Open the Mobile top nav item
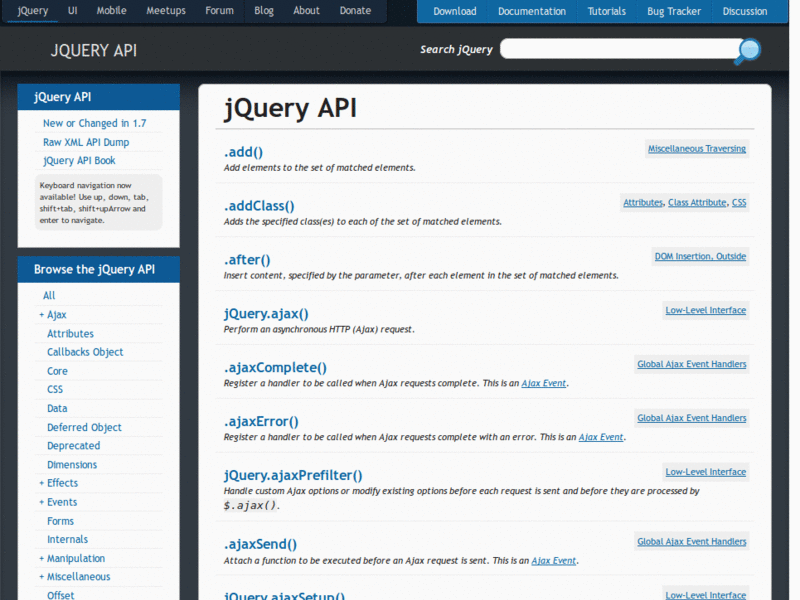This screenshot has width=800, height=600. [111, 11]
